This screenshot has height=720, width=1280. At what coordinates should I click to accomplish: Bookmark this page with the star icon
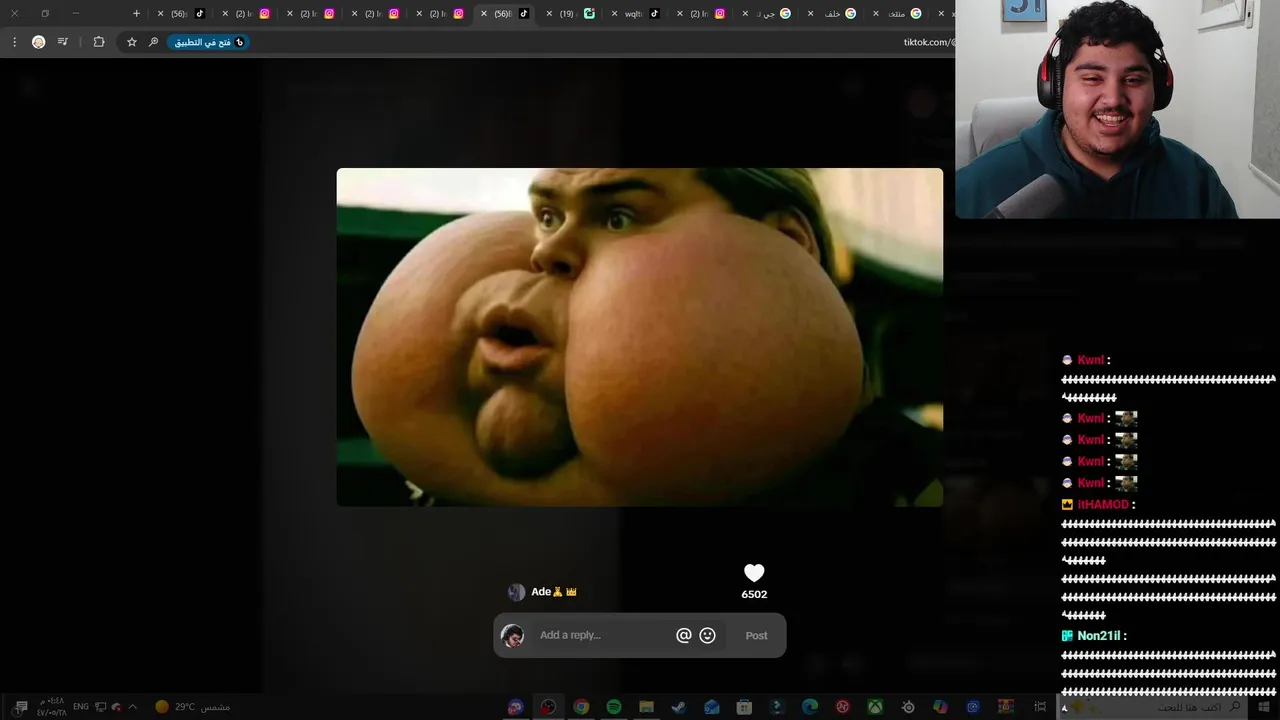[131, 42]
